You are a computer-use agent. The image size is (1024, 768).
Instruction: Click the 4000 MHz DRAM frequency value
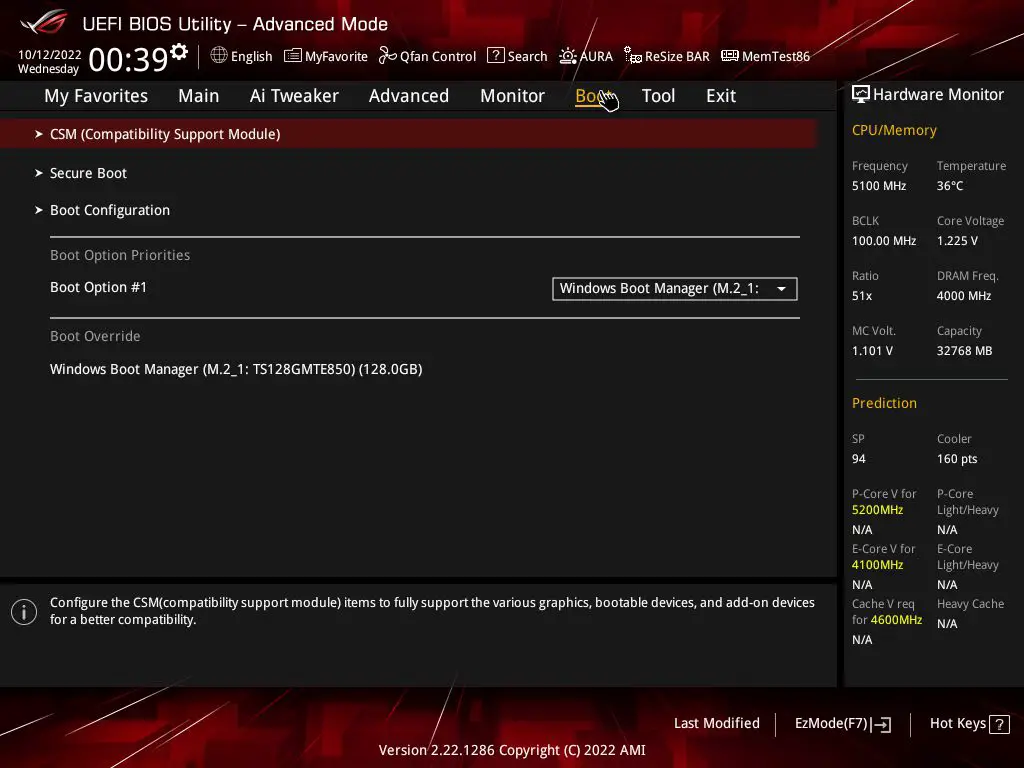(964, 295)
